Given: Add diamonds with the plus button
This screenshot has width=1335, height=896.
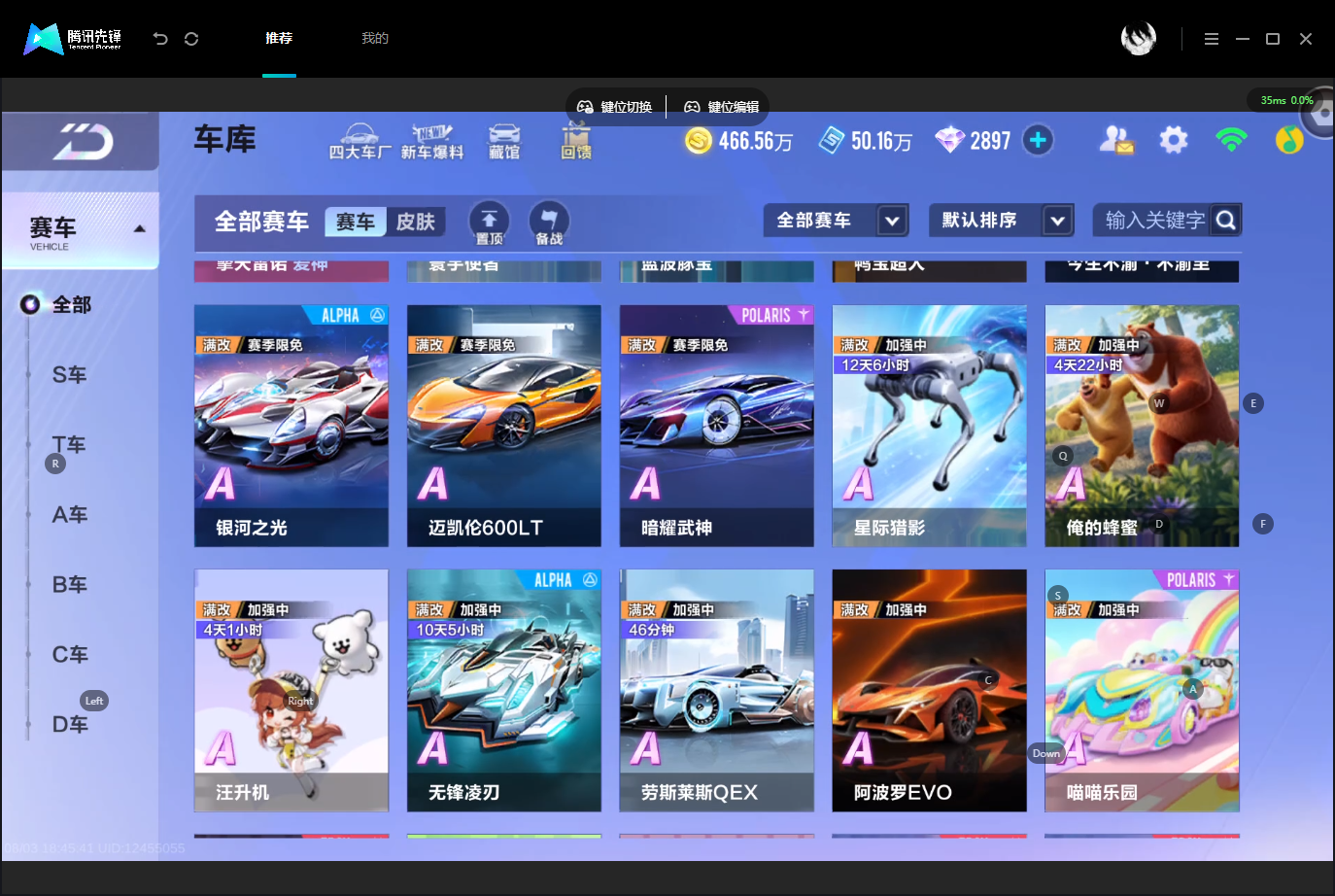Looking at the screenshot, I should [1038, 141].
